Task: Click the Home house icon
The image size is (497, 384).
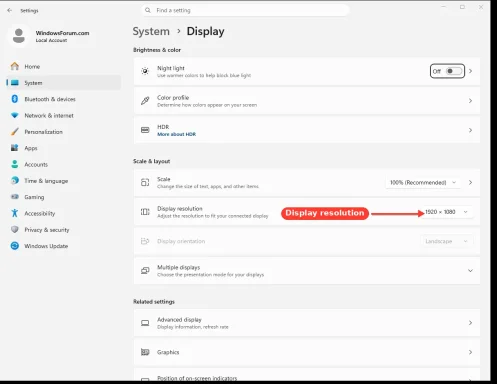Action: click(15, 66)
